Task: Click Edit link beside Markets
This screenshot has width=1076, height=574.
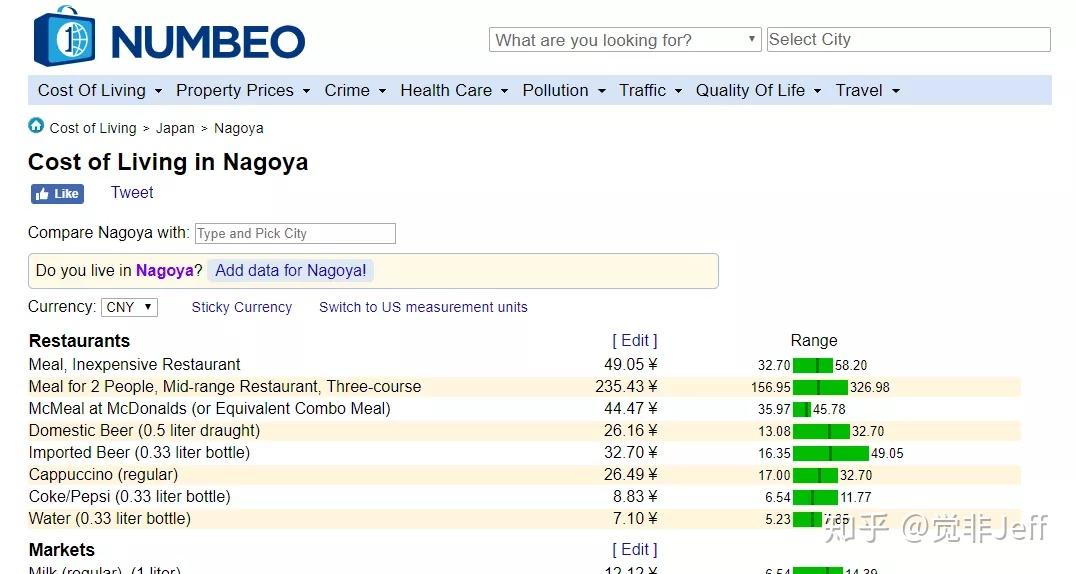Action: tap(635, 550)
